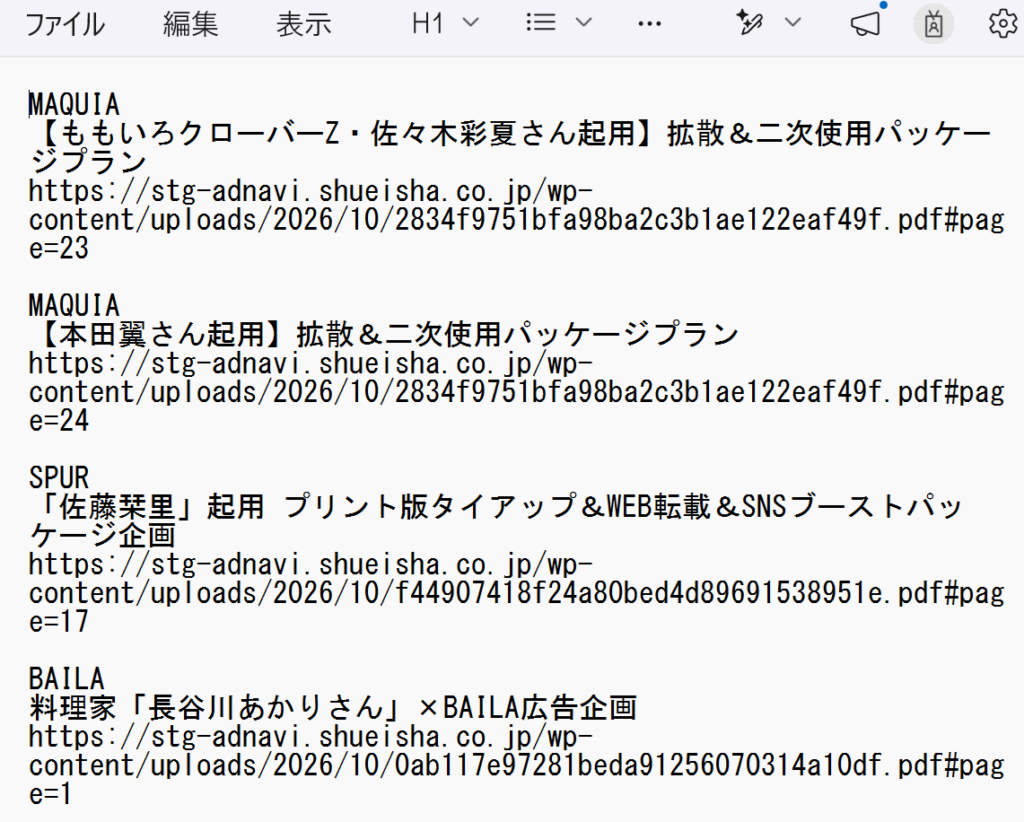Open settings via the gear icon
The image size is (1024, 822).
tap(1002, 24)
